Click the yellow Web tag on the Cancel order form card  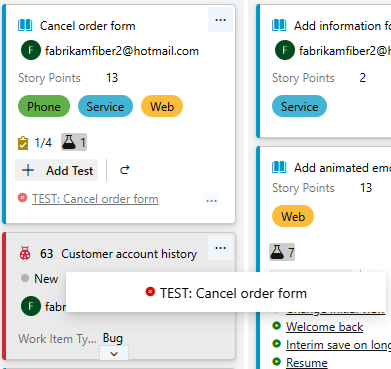[162, 106]
